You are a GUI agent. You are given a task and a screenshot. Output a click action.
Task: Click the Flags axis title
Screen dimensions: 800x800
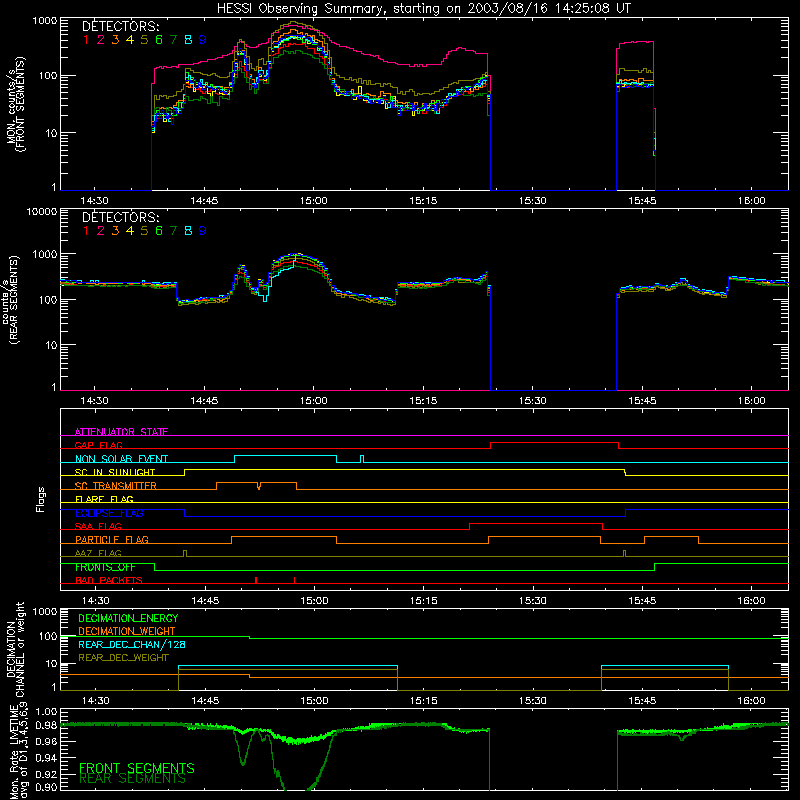tap(41, 499)
